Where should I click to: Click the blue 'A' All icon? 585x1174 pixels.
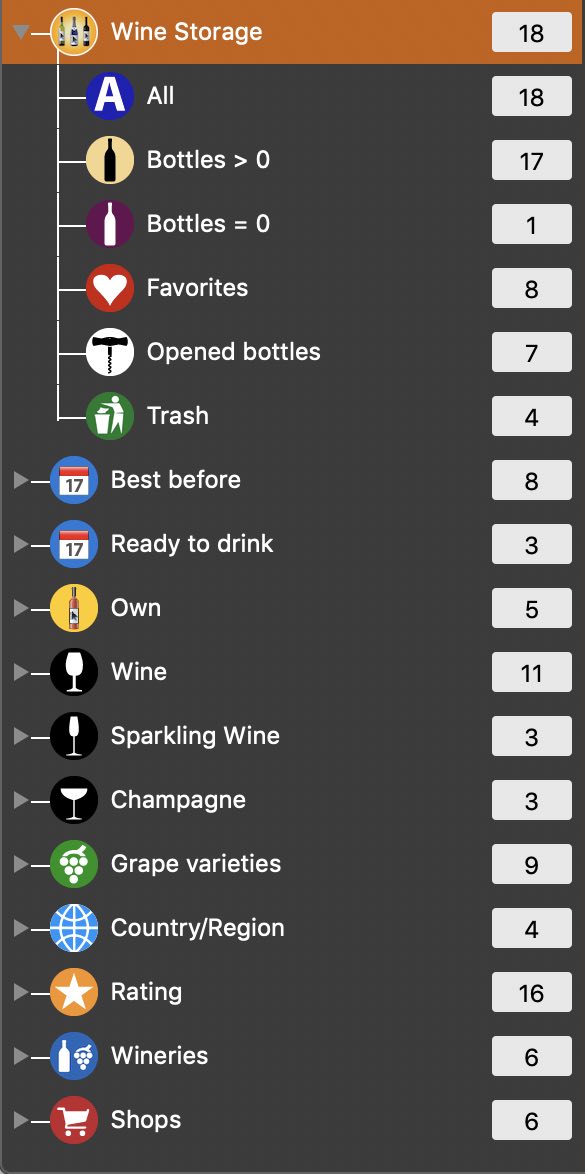pyautogui.click(x=110, y=97)
